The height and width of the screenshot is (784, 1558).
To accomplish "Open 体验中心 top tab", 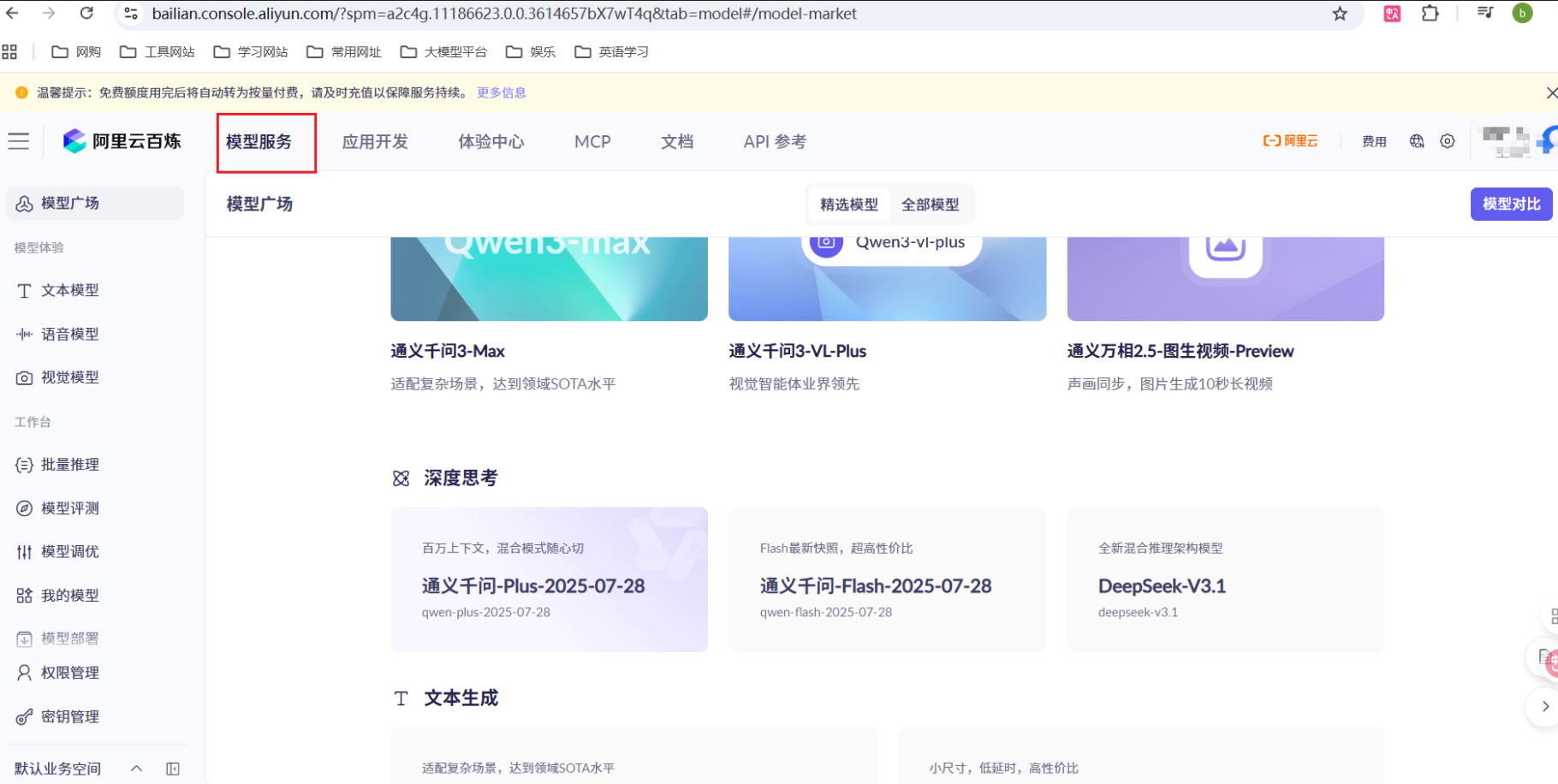I will click(x=491, y=142).
